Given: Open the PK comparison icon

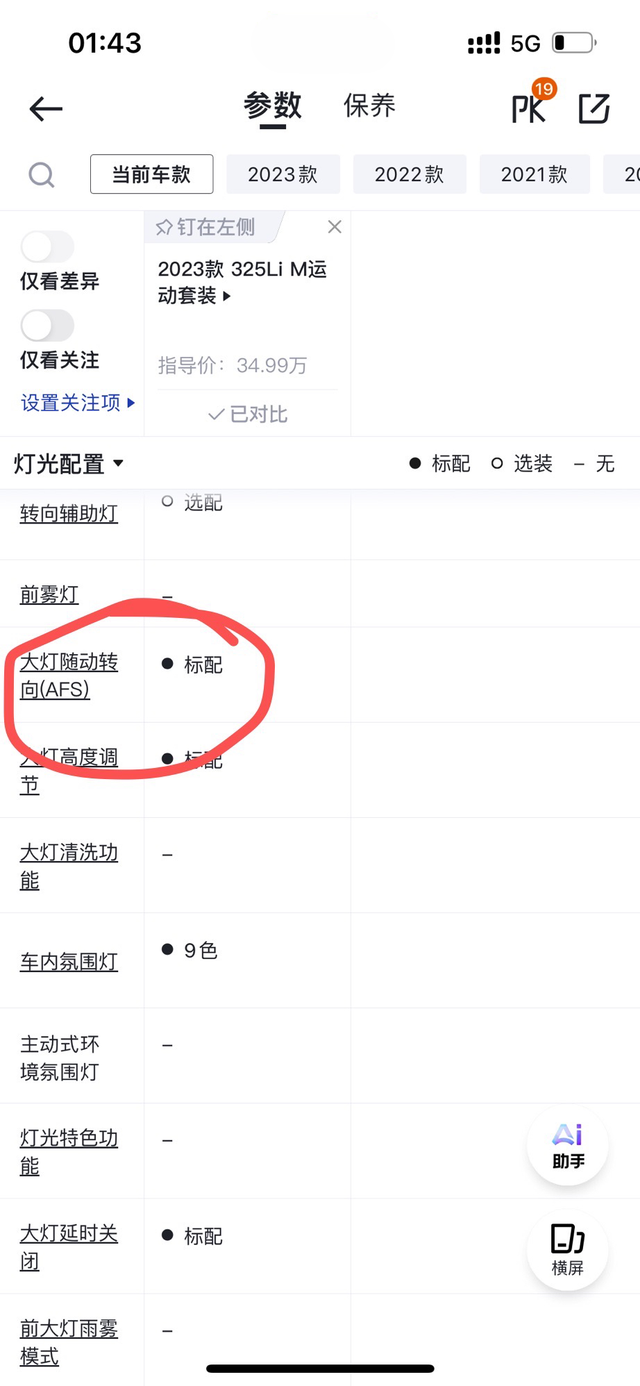Looking at the screenshot, I should click(530, 106).
